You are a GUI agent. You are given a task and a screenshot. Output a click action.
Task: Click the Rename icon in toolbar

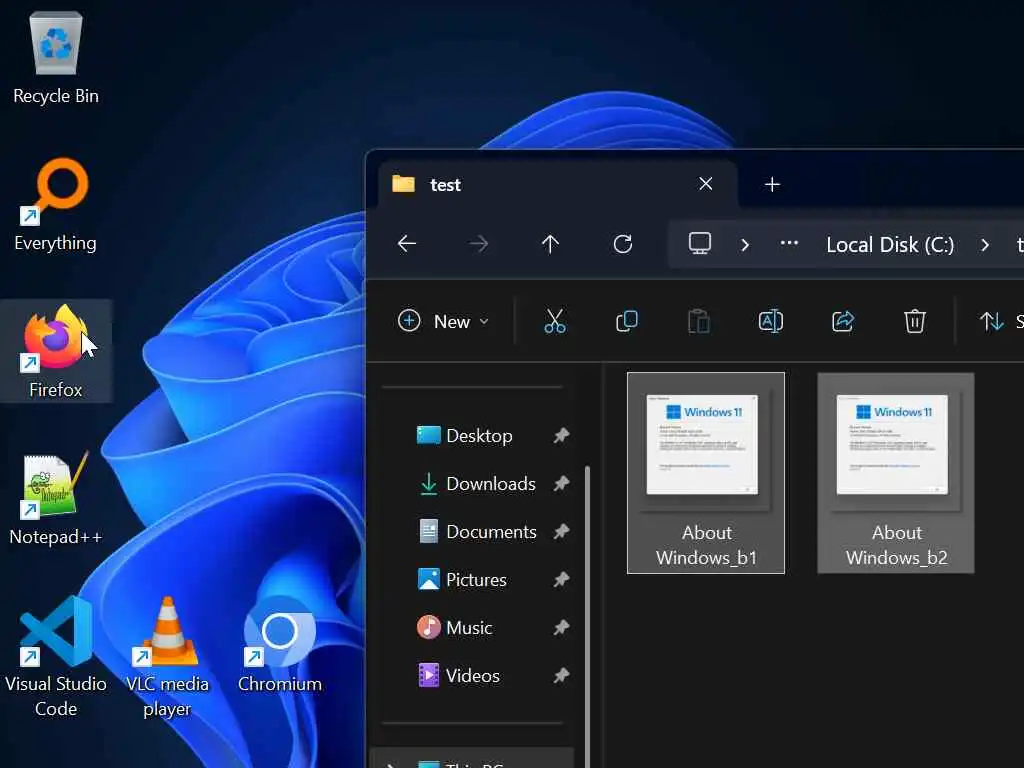coord(771,321)
